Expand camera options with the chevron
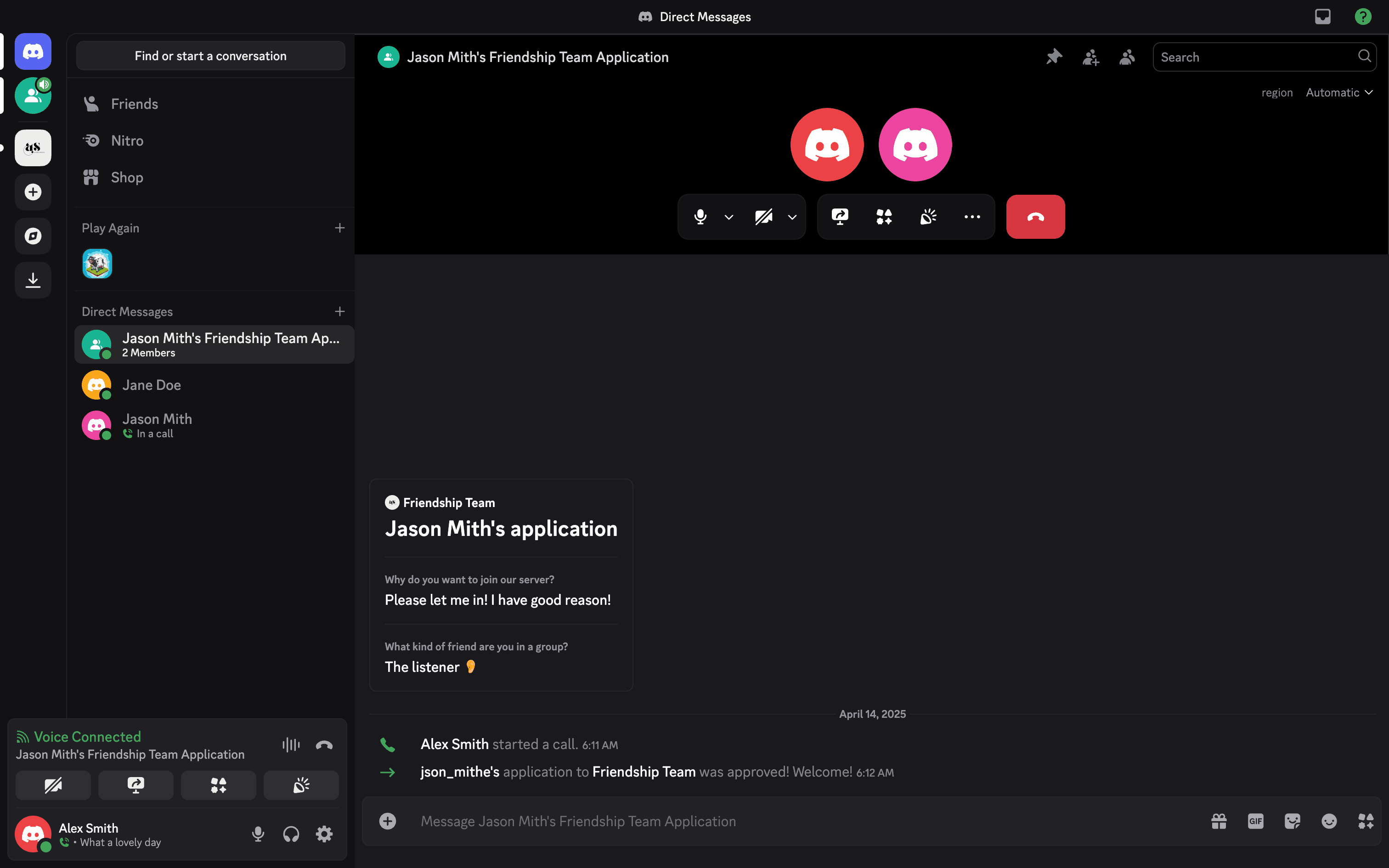This screenshot has width=1389, height=868. (792, 217)
